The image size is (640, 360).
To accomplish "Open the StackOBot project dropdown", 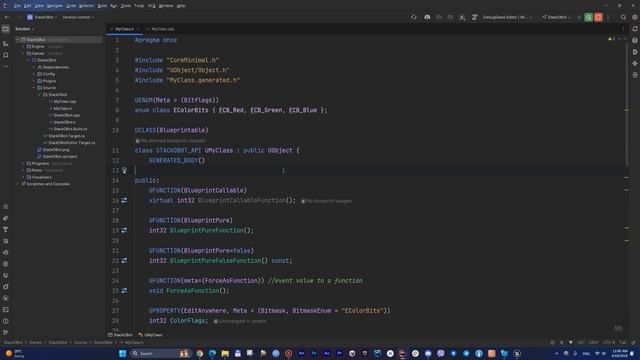I will [42, 17].
